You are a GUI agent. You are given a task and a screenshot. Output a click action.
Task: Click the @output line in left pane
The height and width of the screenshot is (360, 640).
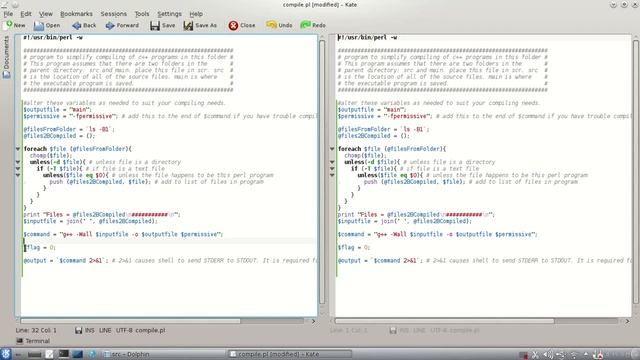coord(171,260)
